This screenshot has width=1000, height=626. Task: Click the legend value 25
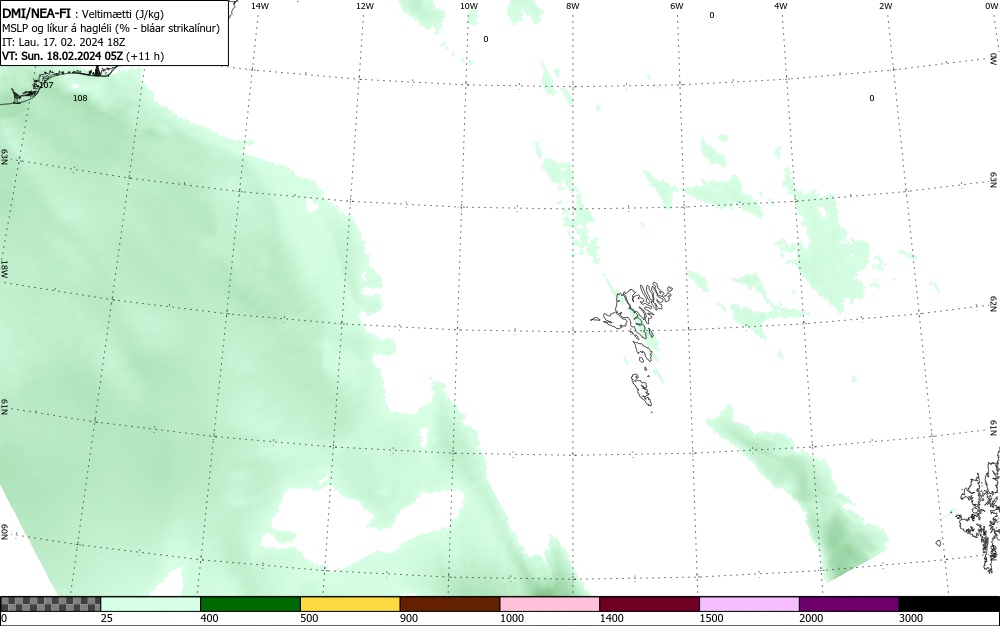click(x=107, y=618)
